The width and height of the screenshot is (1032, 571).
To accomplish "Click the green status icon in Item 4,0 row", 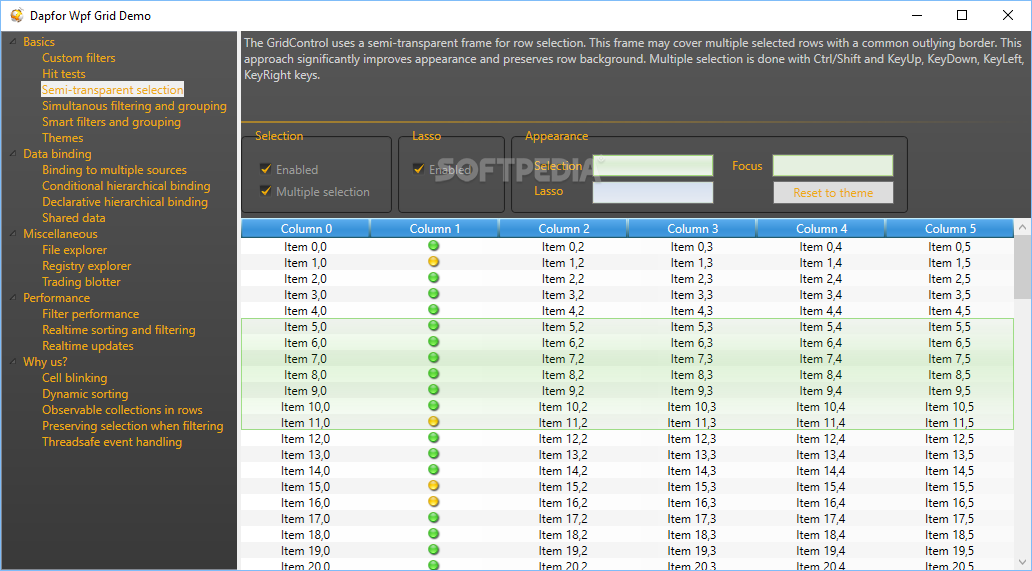I will pos(433,310).
